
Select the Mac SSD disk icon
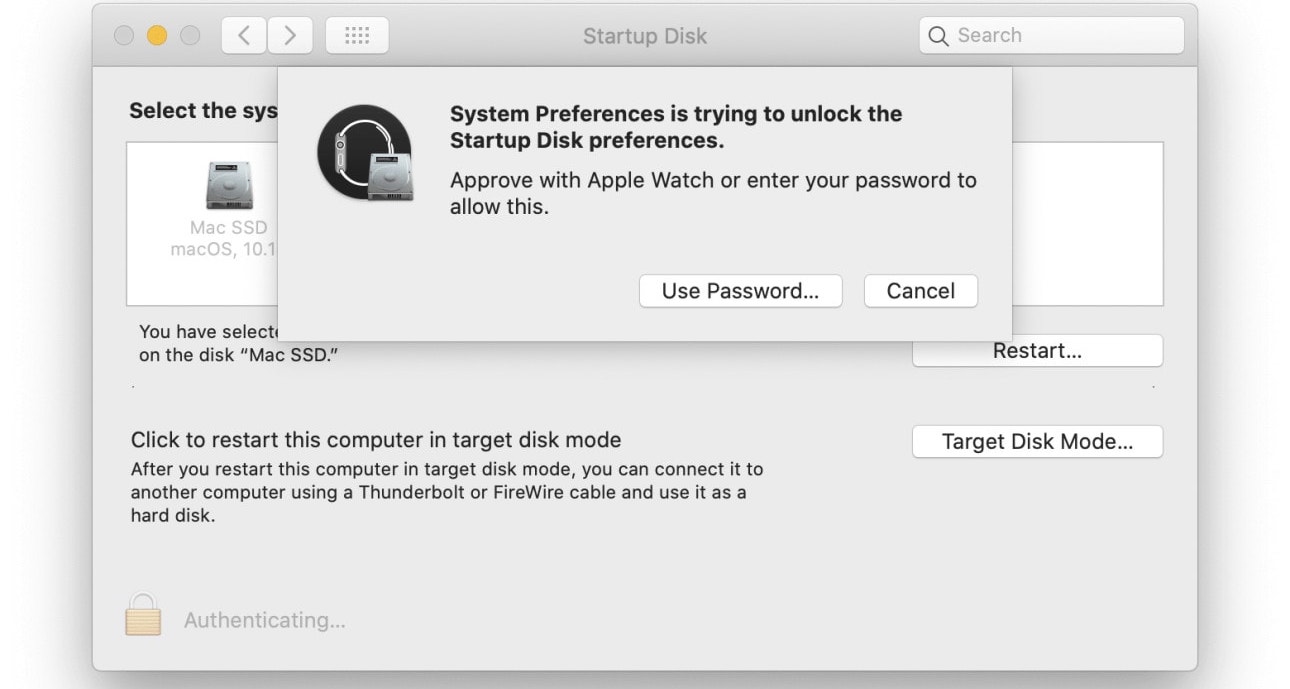click(229, 186)
